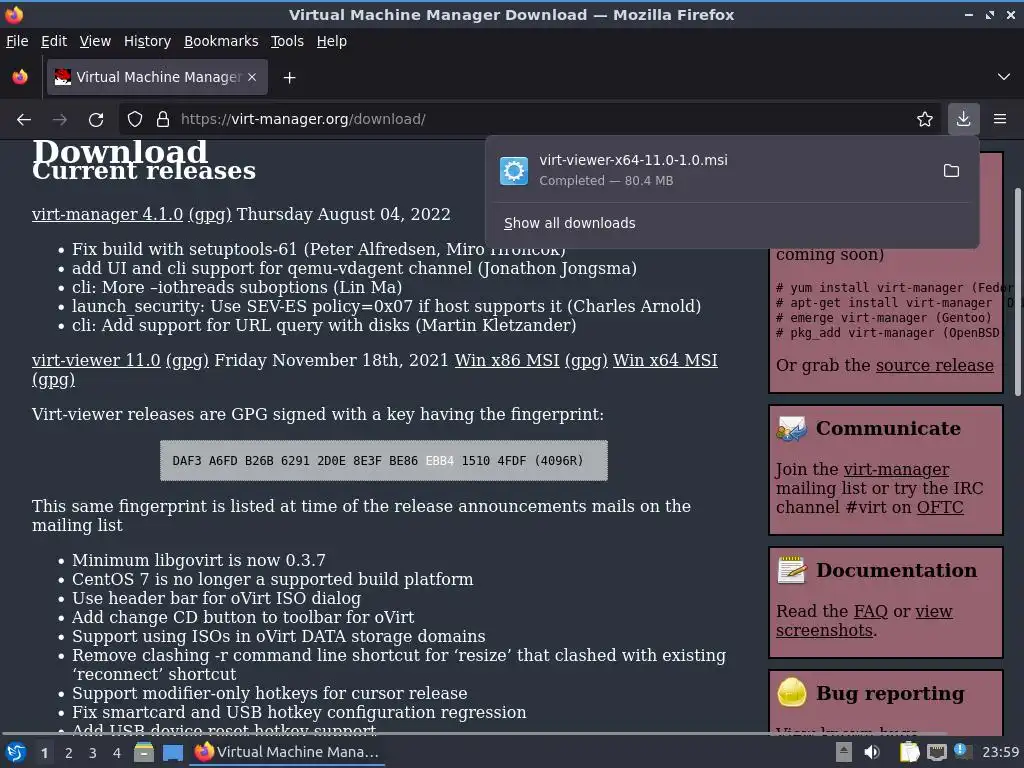Viewport: 1024px width, 768px height.
Task: Show downloaded msi in containing folder
Action: [952, 170]
